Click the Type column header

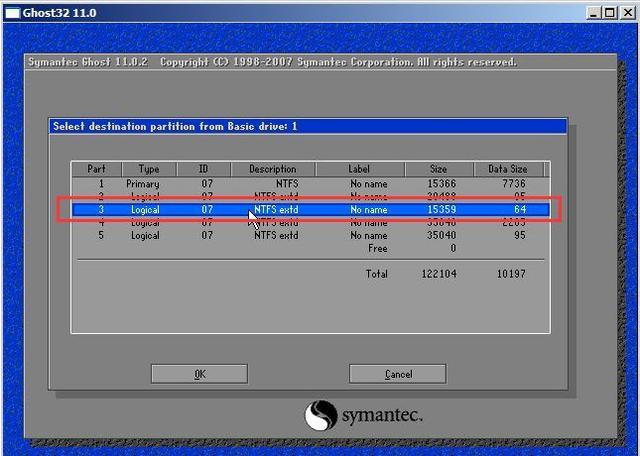149,169
